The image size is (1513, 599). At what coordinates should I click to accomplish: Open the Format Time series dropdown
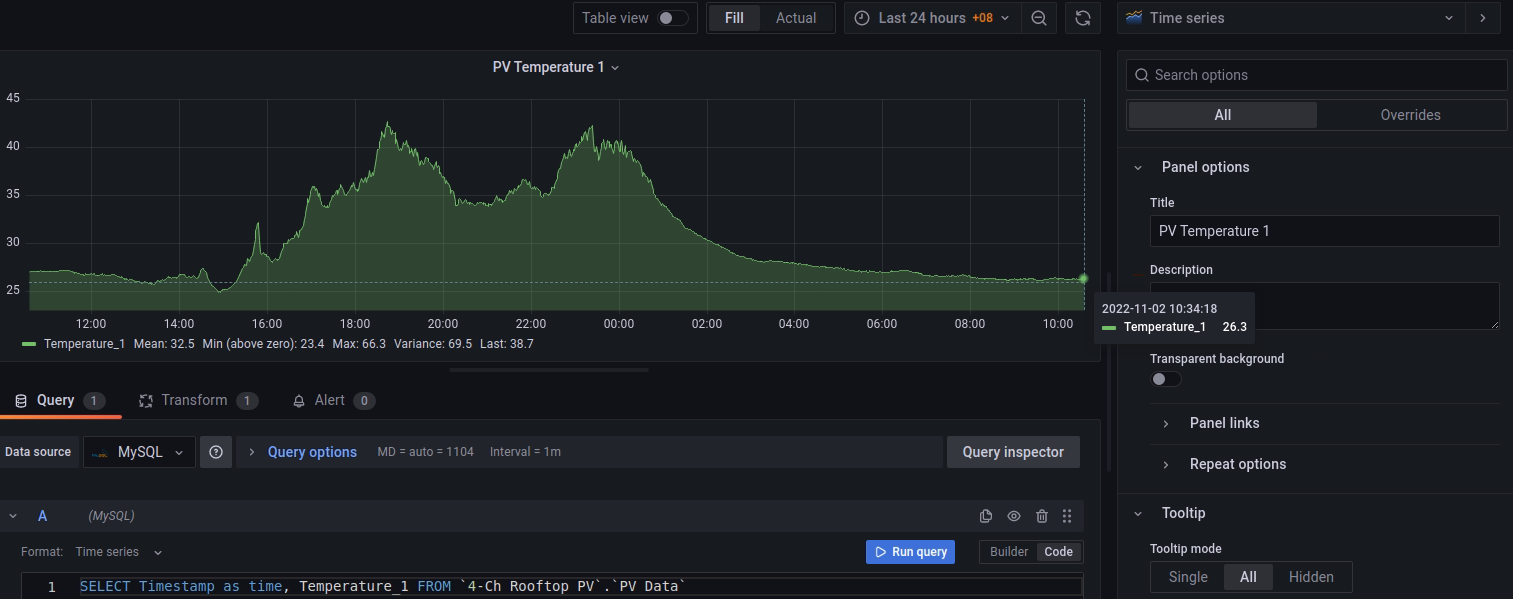(x=119, y=552)
